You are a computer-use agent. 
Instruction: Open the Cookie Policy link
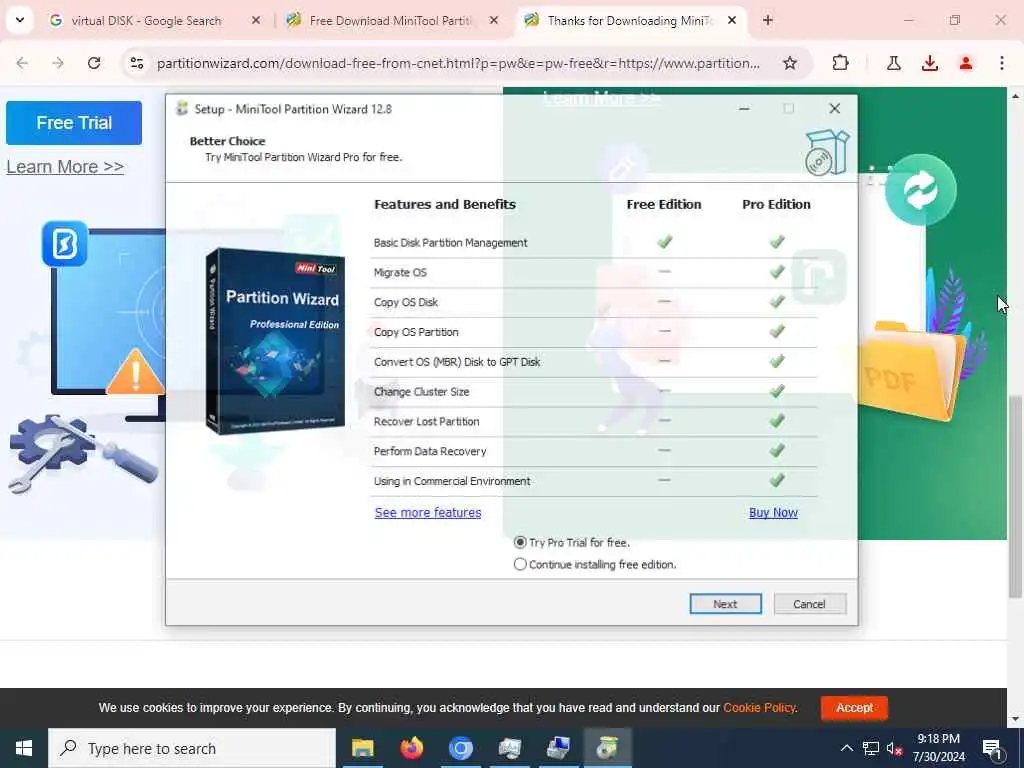pos(760,708)
